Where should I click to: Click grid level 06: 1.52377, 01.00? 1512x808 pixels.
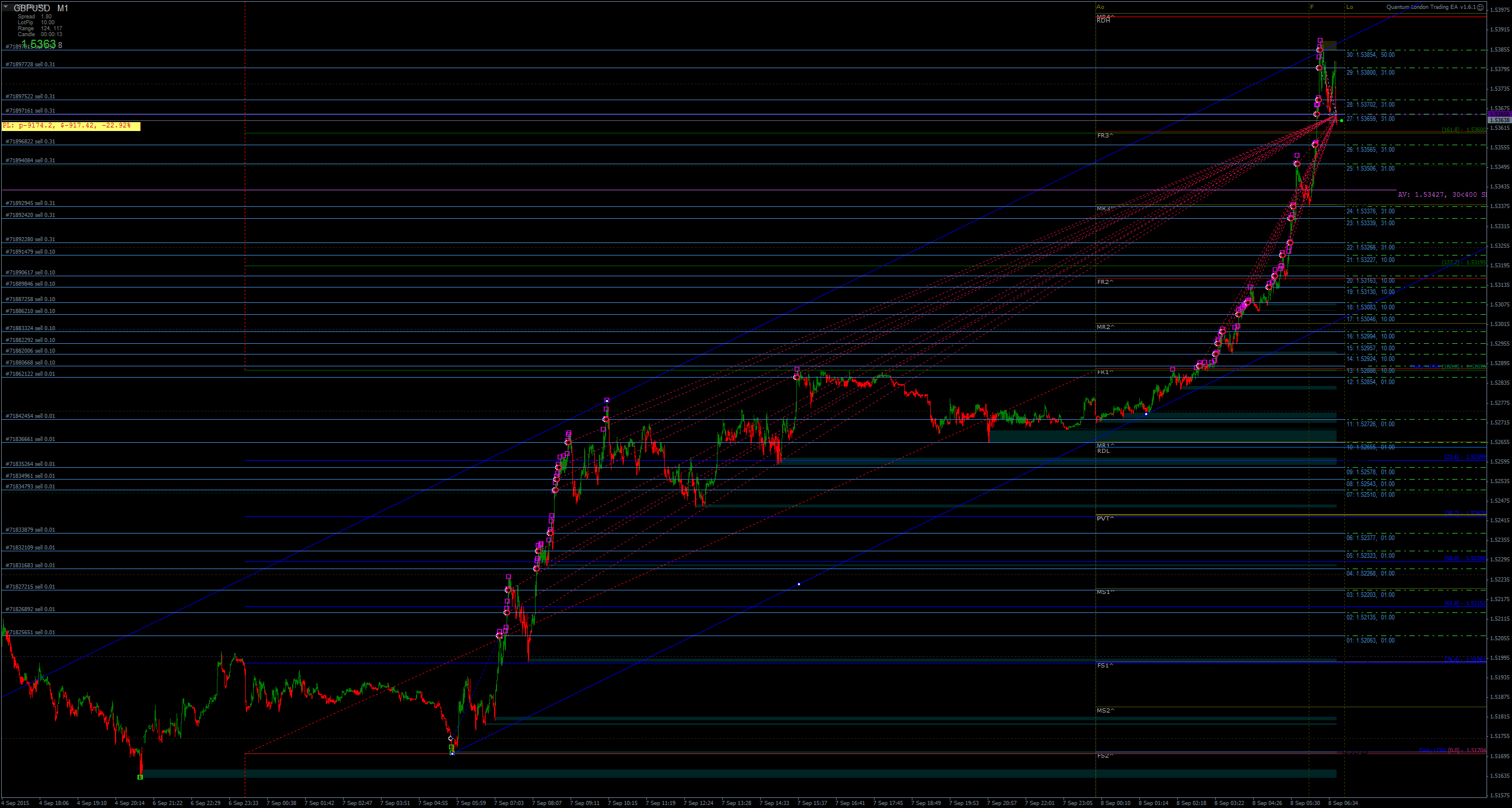point(1370,538)
